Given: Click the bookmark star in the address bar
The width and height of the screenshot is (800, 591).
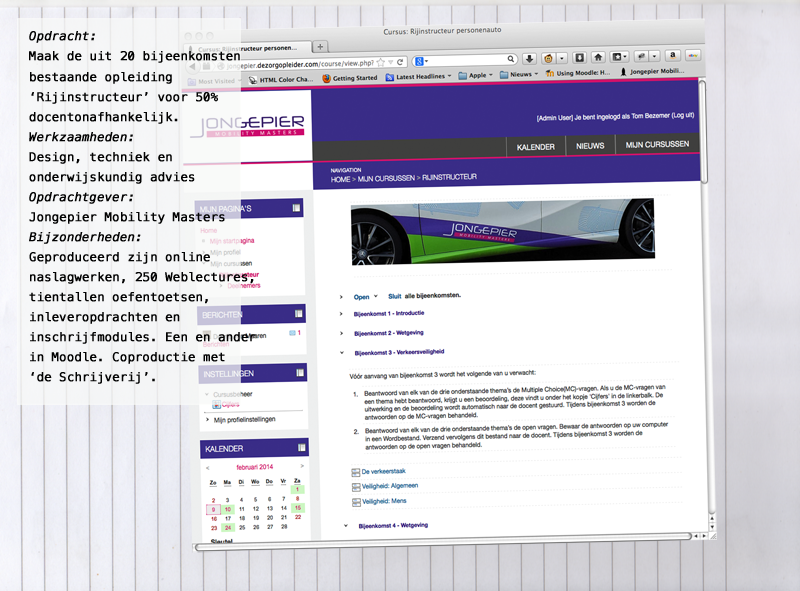Looking at the screenshot, I should (381, 63).
